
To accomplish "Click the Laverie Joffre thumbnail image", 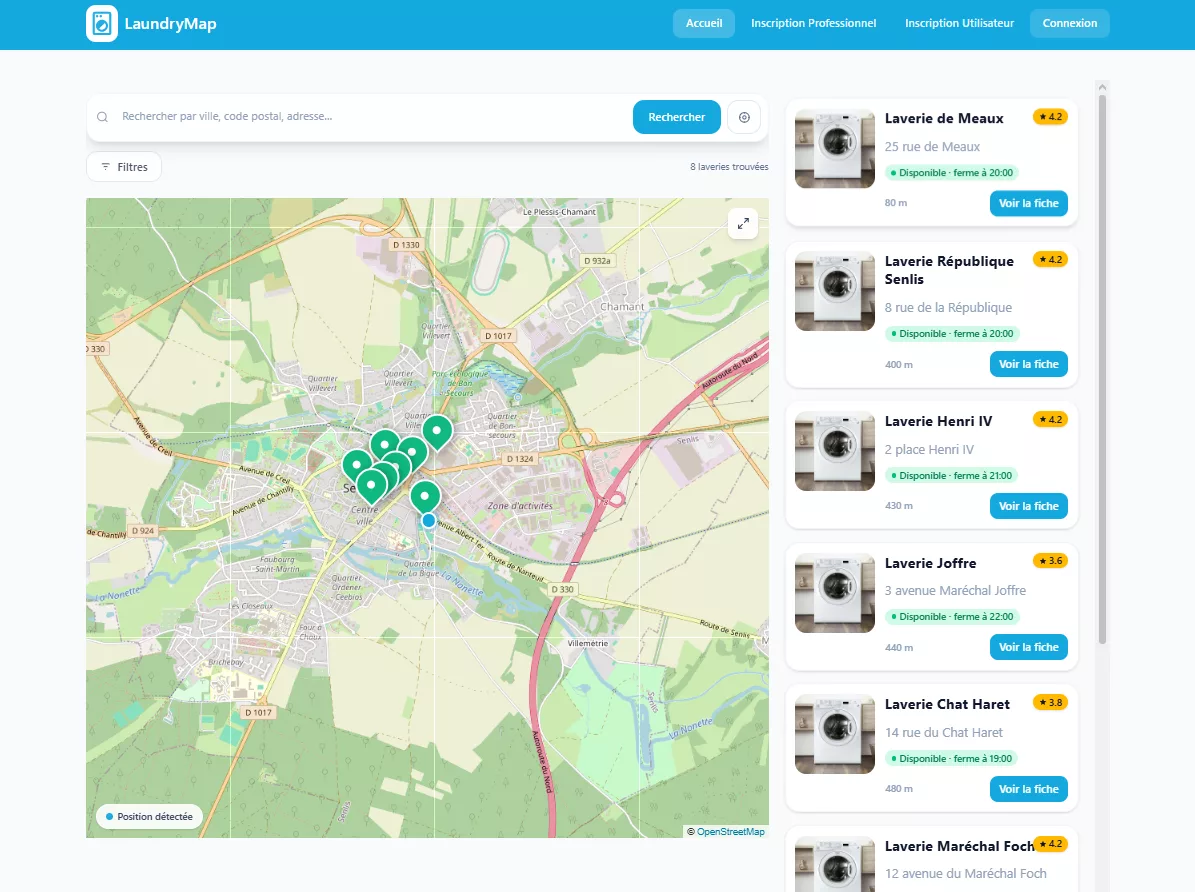I will point(835,593).
